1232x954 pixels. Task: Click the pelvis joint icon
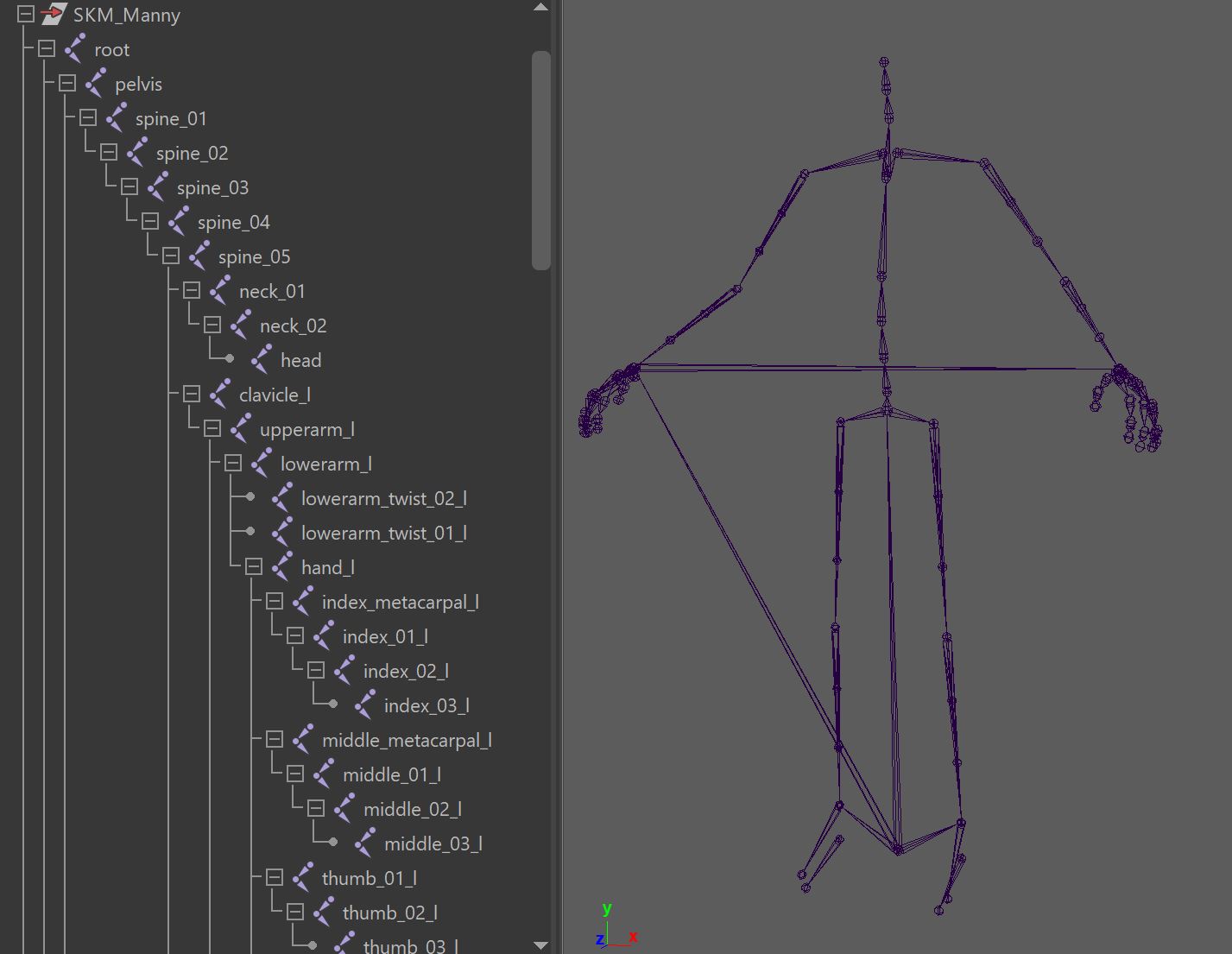(96, 84)
